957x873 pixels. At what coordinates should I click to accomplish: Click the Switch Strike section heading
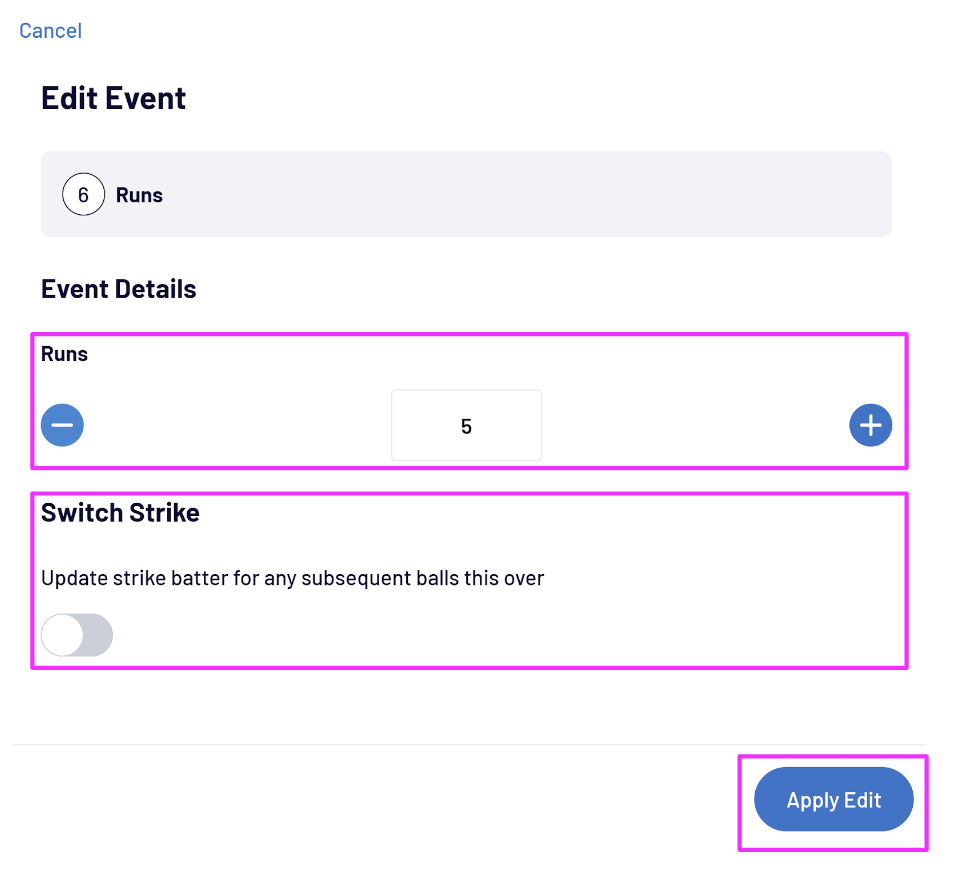pyautogui.click(x=120, y=513)
